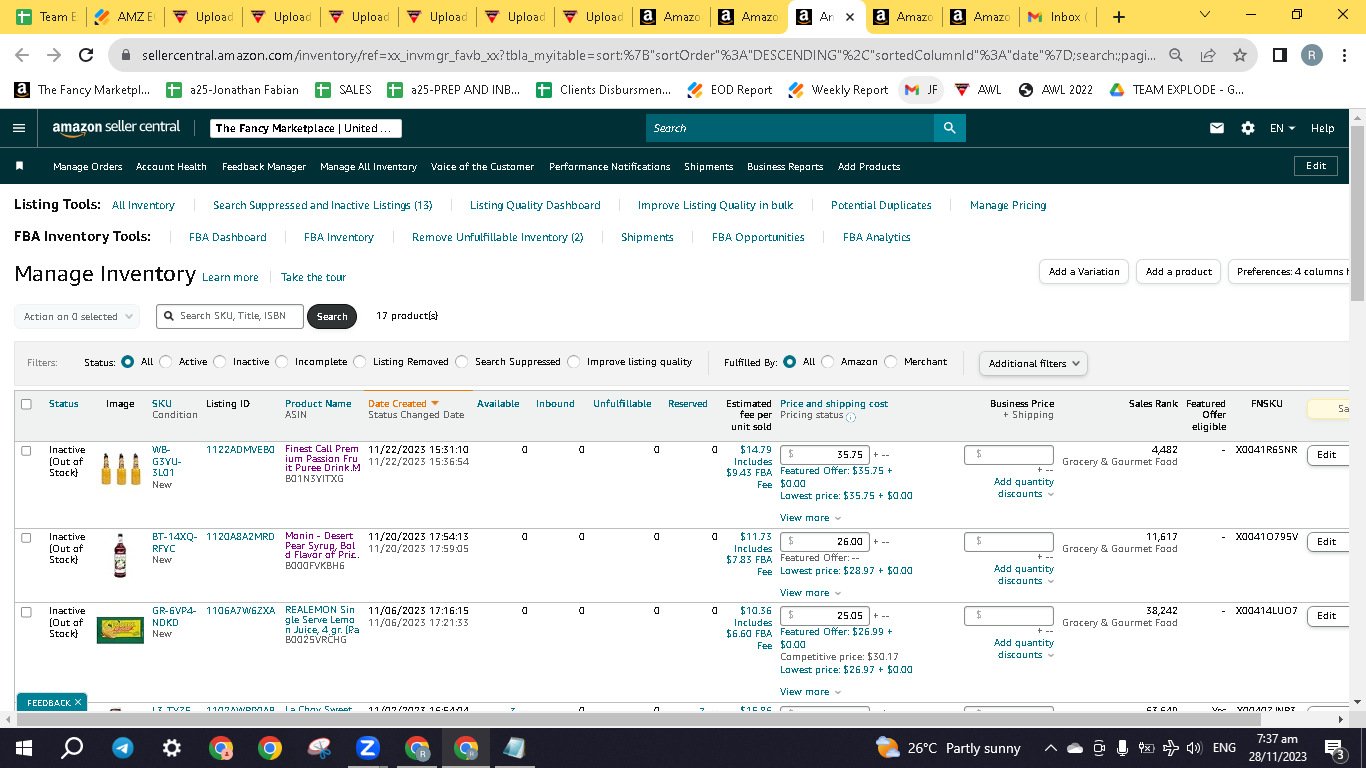
Task: Open the Seller Central mail messages icon
Action: pos(1217,128)
